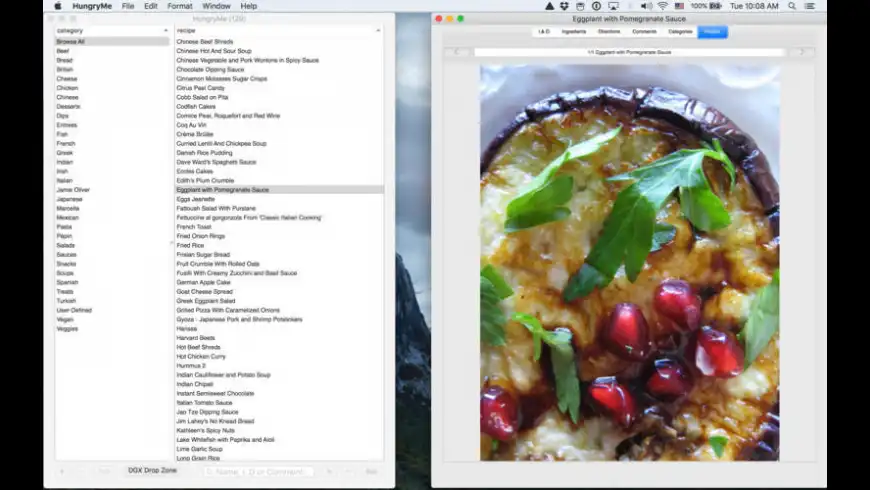Sort by the recipe column header

click(x=279, y=31)
